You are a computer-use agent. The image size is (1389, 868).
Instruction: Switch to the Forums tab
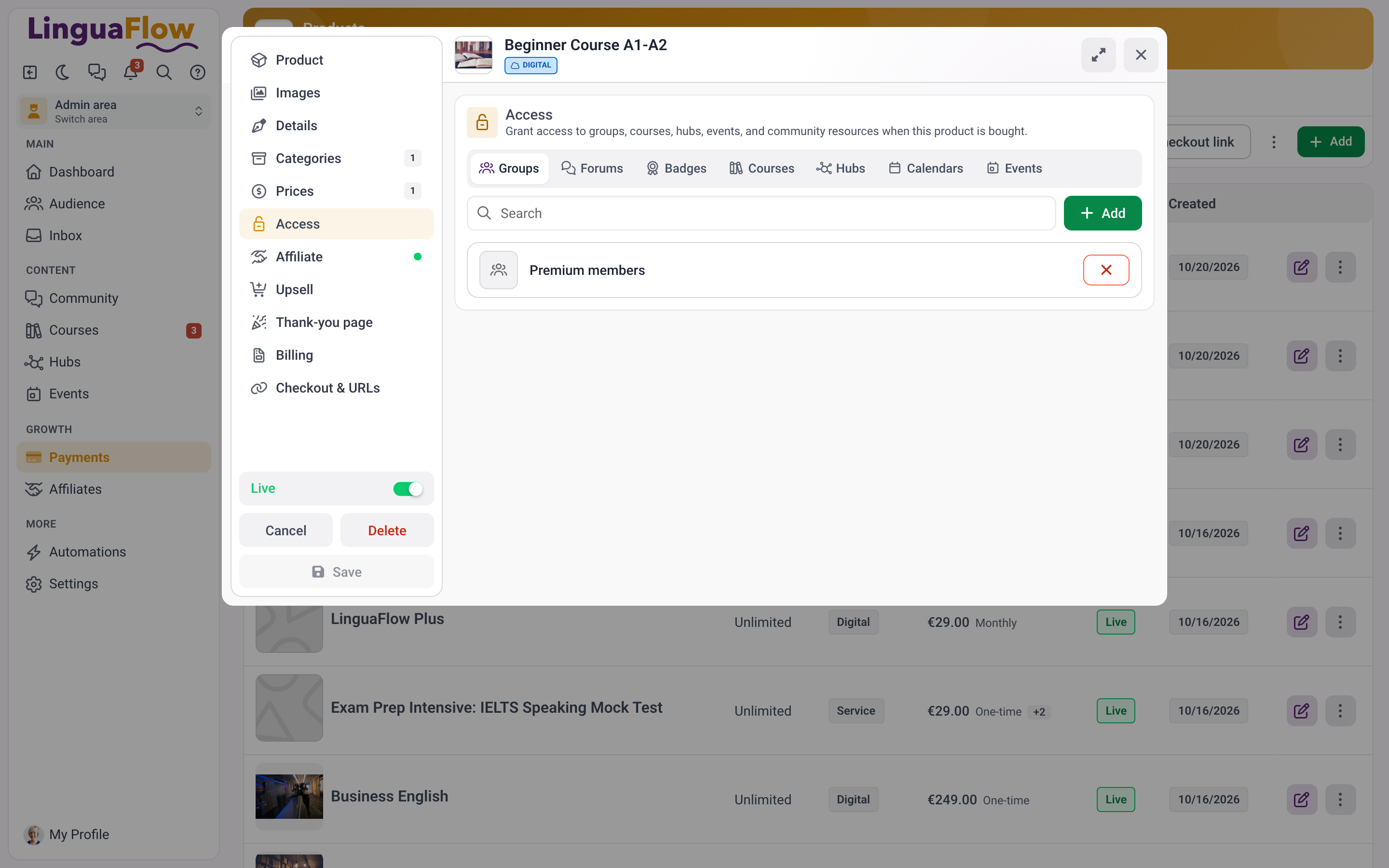592,168
